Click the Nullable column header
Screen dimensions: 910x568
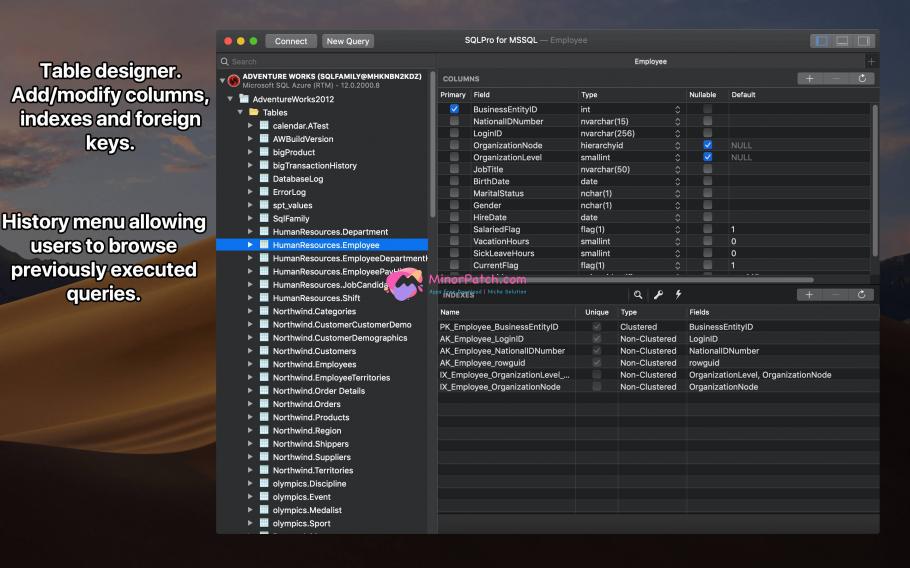[702, 95]
